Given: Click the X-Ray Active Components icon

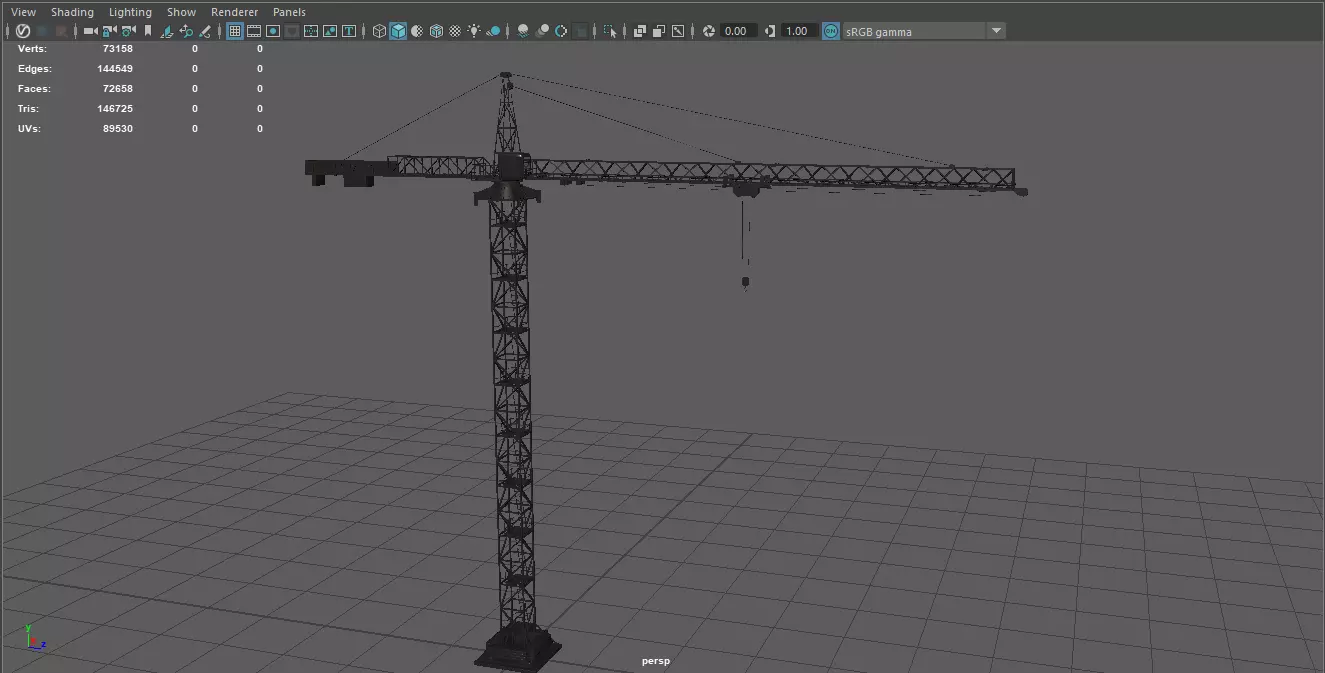Looking at the screenshot, I should pos(659,31).
